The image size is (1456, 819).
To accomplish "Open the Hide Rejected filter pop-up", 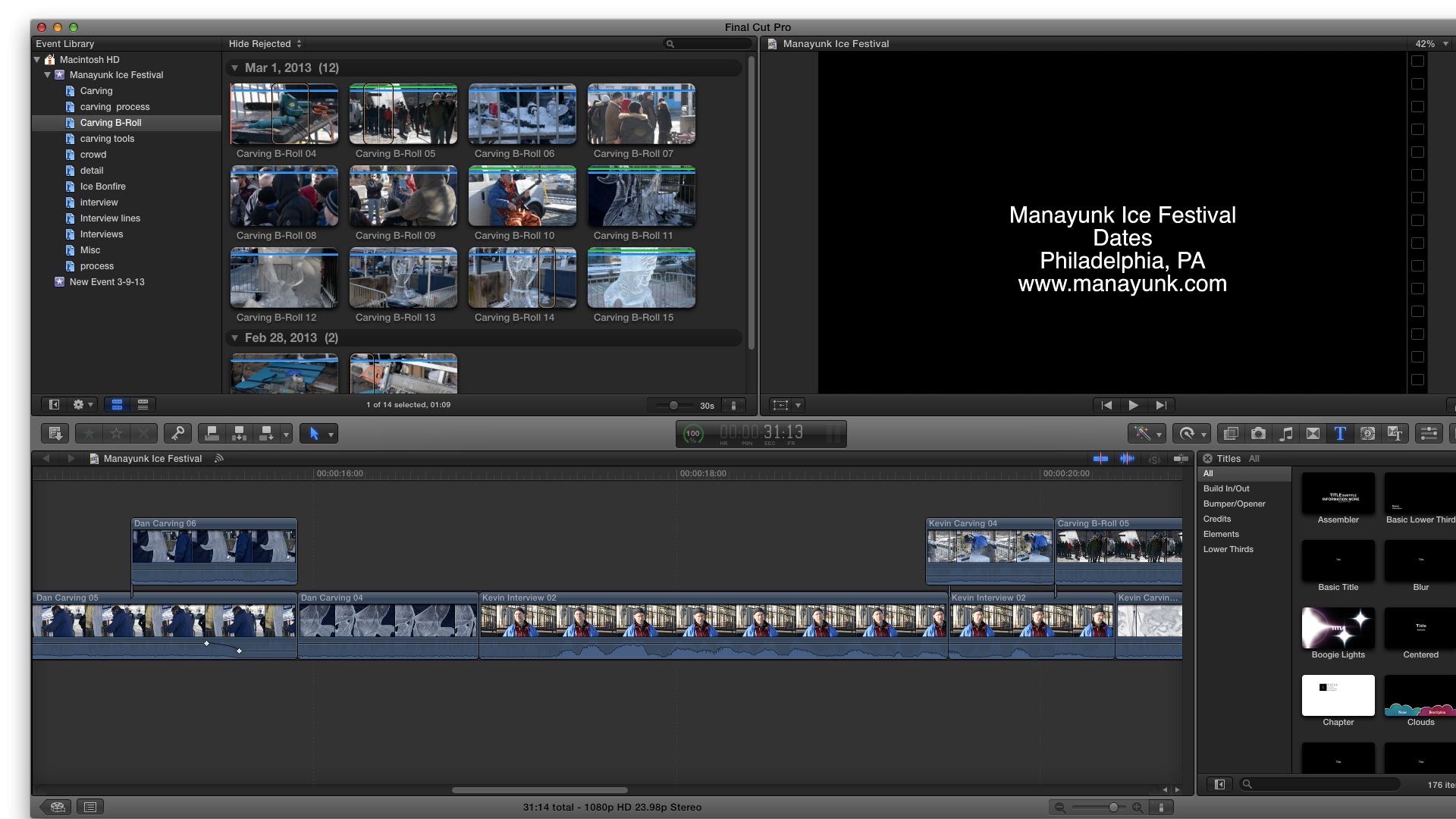I will (x=265, y=44).
